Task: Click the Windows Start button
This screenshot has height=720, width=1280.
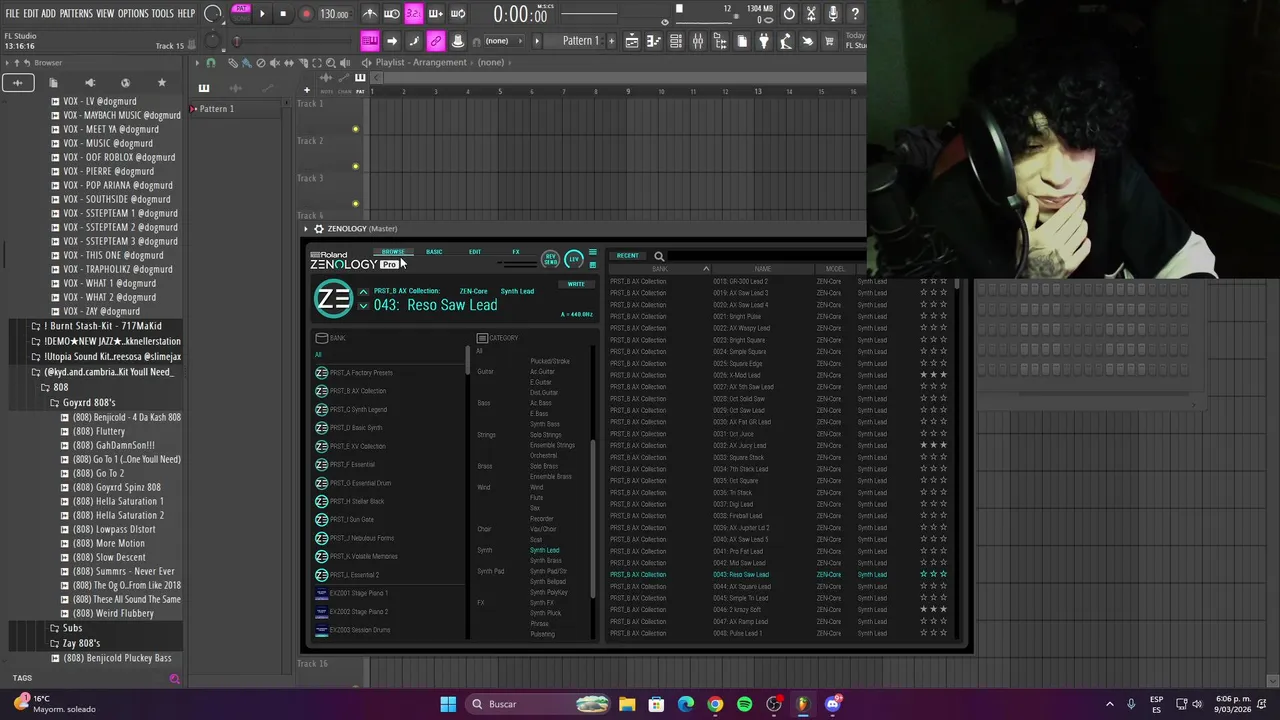Action: coord(448,704)
